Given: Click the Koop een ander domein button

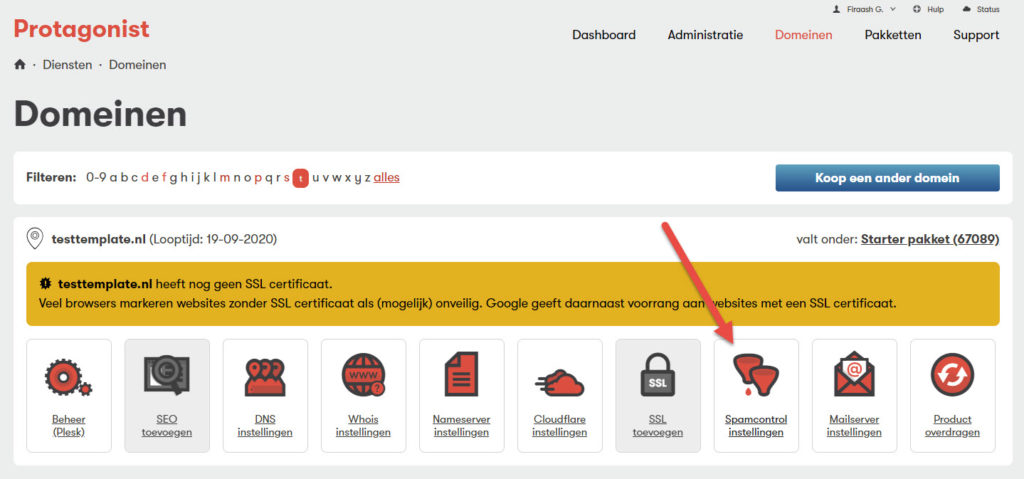Looking at the screenshot, I should pos(888,178).
